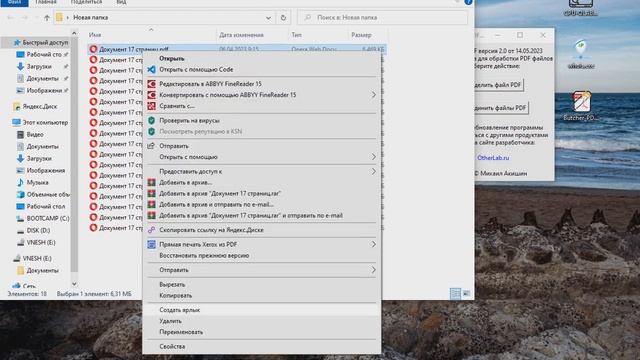Open the desktop icon in the top right corner
Screen dimensions: 640x360
(x=581, y=4)
